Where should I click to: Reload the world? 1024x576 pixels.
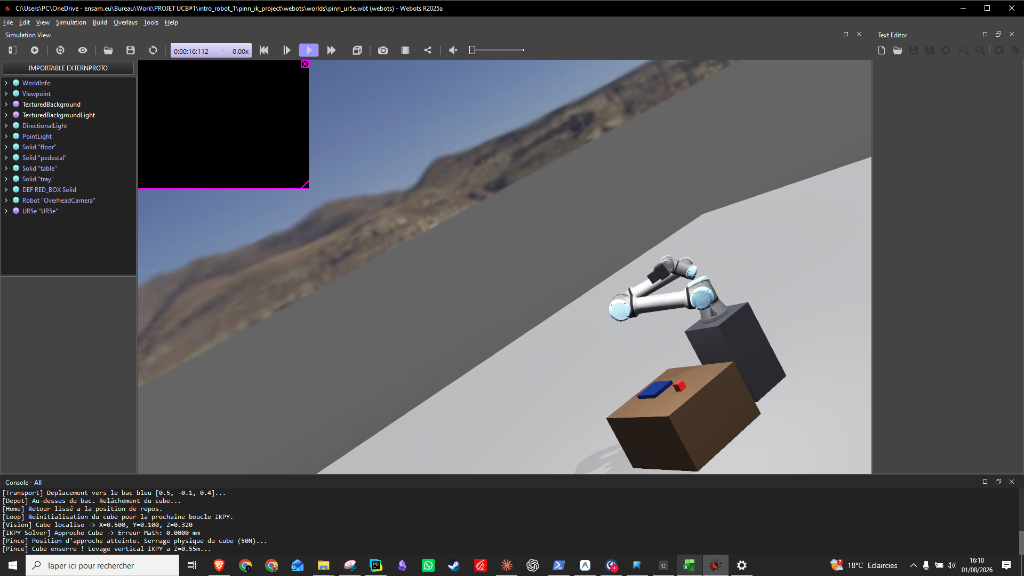pyautogui.click(x=153, y=50)
